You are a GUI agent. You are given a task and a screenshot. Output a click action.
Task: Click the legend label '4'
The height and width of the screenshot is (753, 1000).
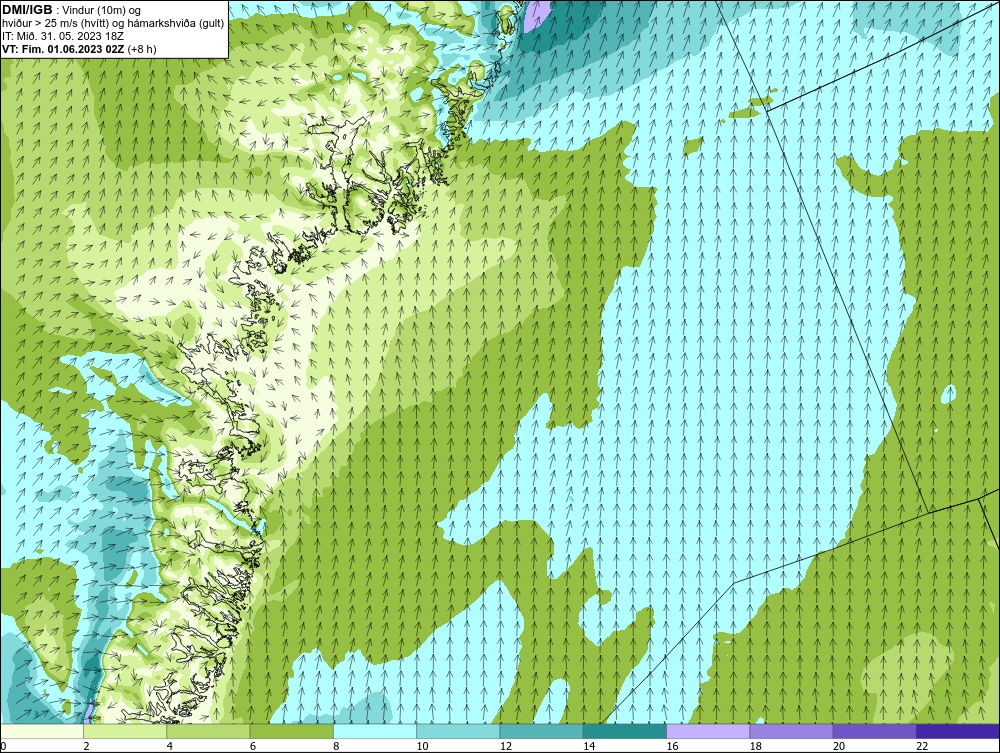pos(169,747)
